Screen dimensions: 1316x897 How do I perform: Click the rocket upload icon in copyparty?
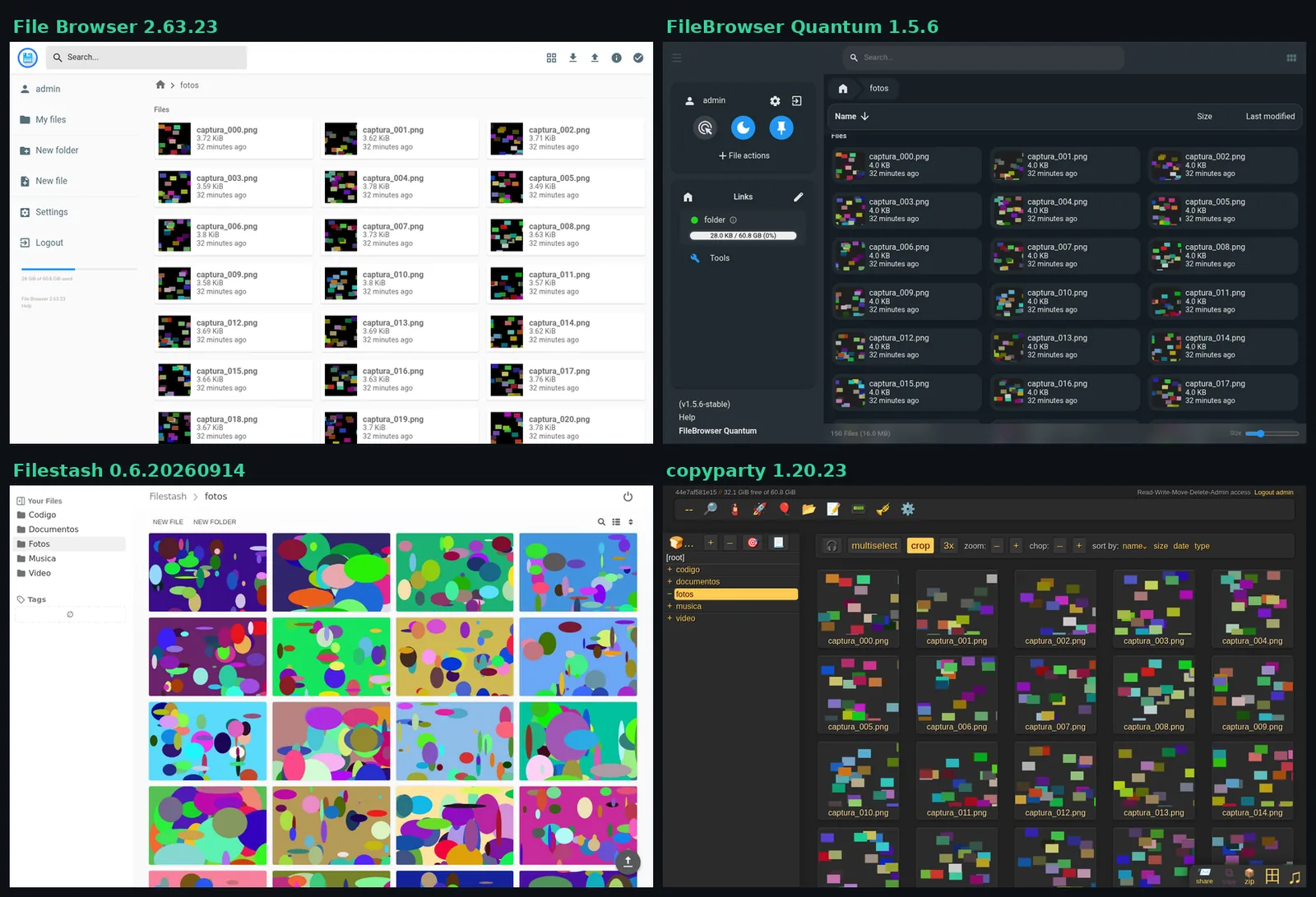tap(759, 510)
